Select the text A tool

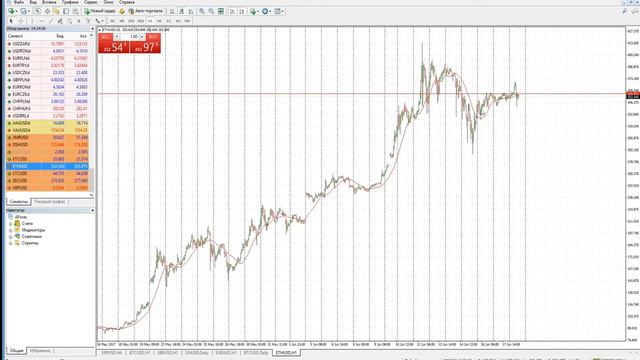(x=79, y=21)
